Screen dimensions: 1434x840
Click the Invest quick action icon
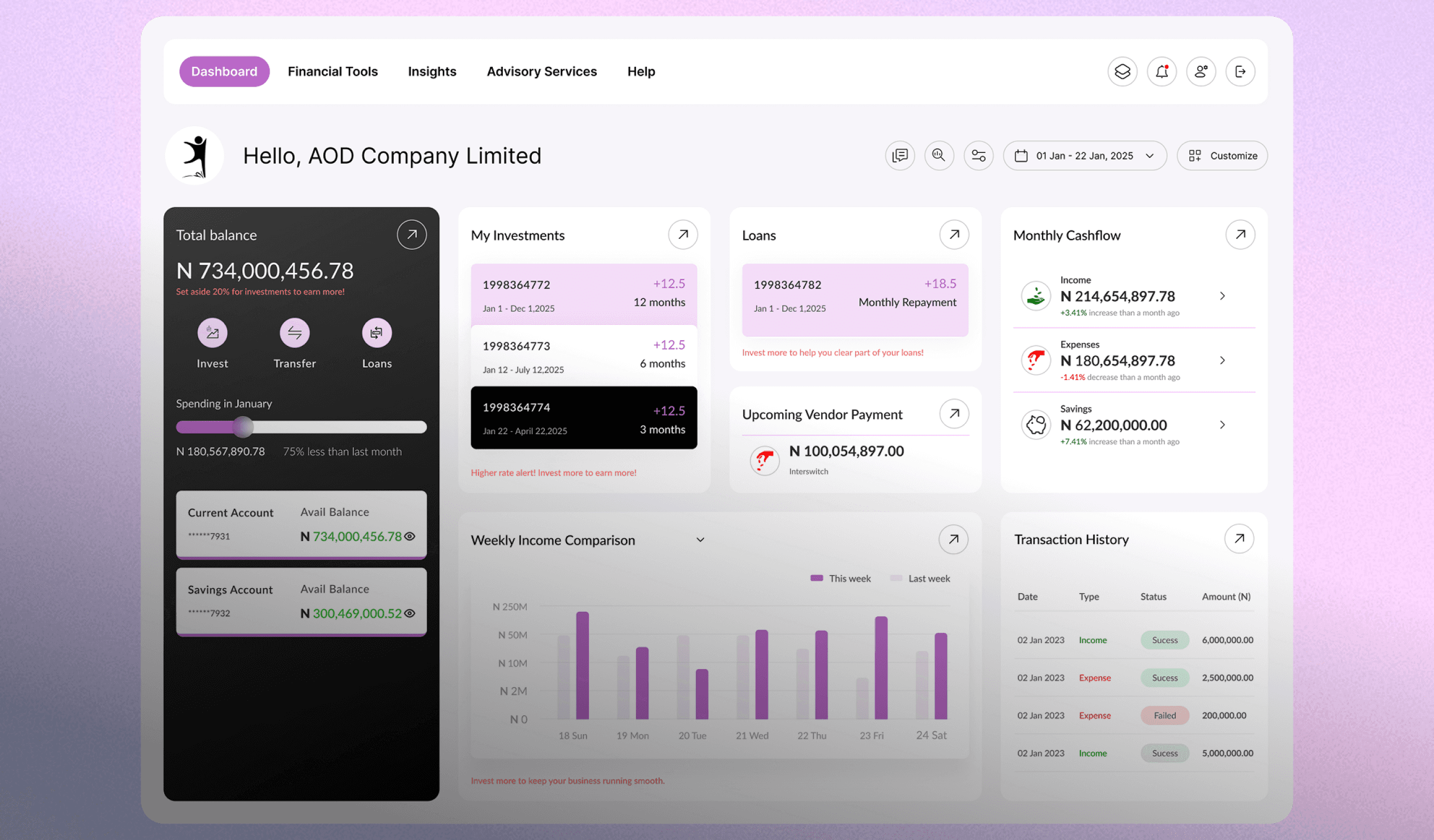[x=212, y=333]
